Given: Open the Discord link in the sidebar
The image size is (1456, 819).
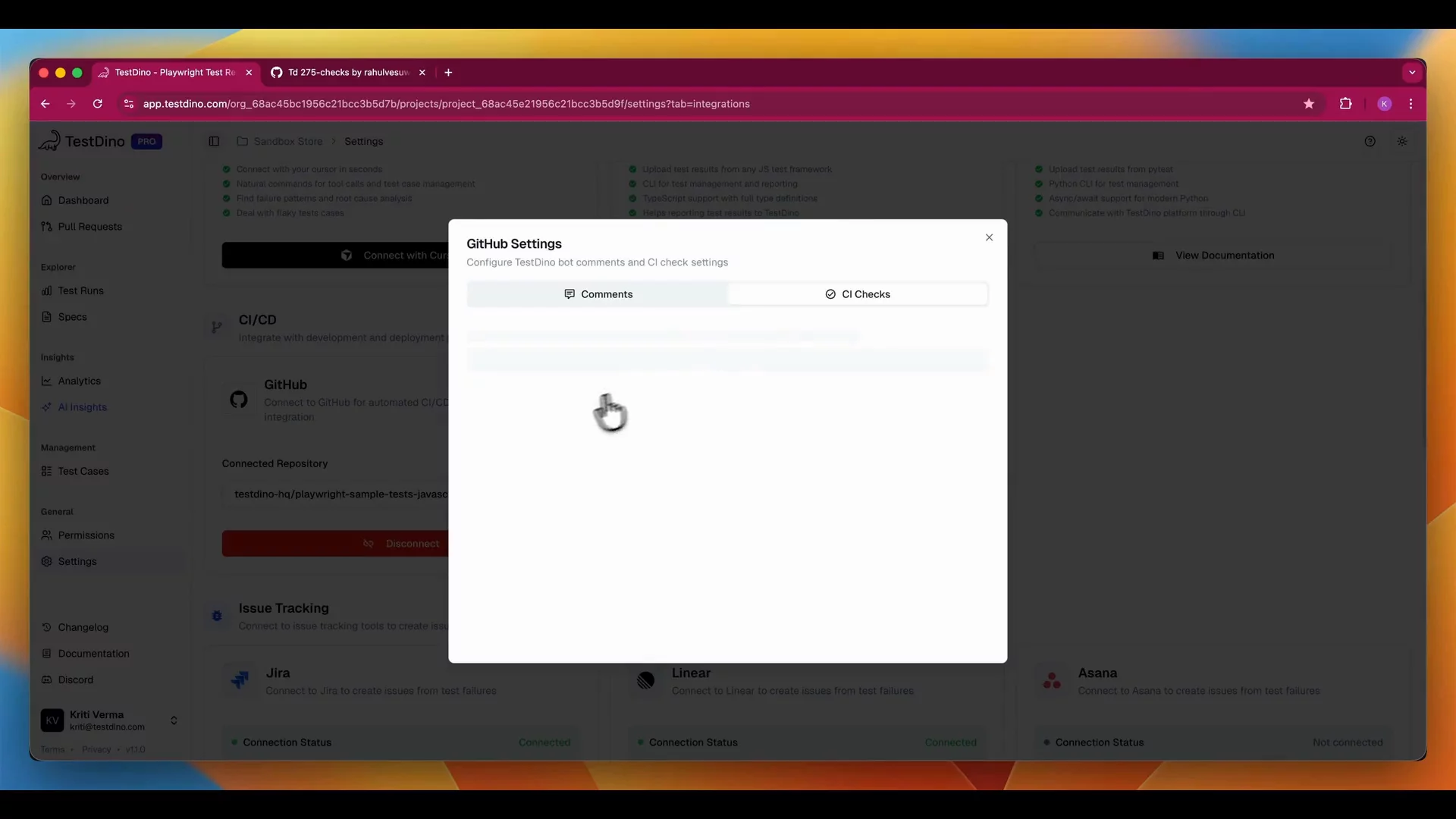Looking at the screenshot, I should [76, 679].
